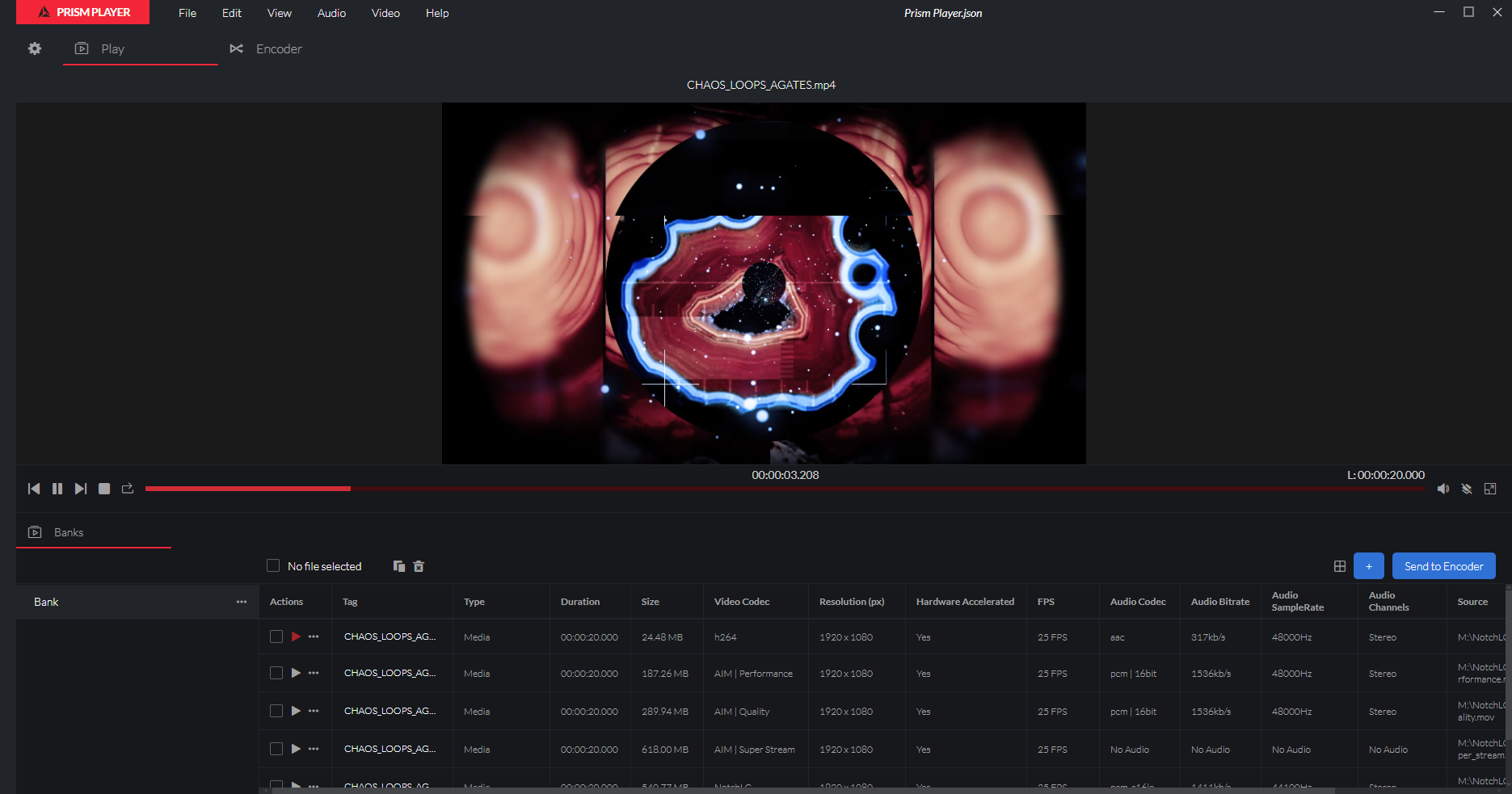Delete selected files with trash icon
This screenshot has height=794, width=1512.
(419, 566)
